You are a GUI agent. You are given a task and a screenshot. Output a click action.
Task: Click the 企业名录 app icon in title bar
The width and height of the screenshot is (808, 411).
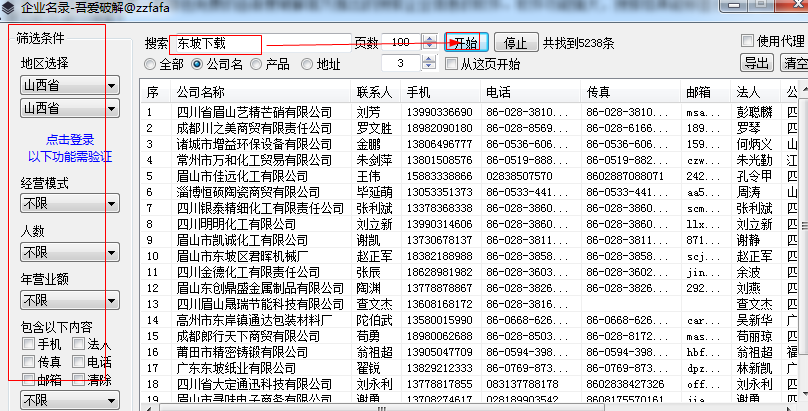[8, 7]
